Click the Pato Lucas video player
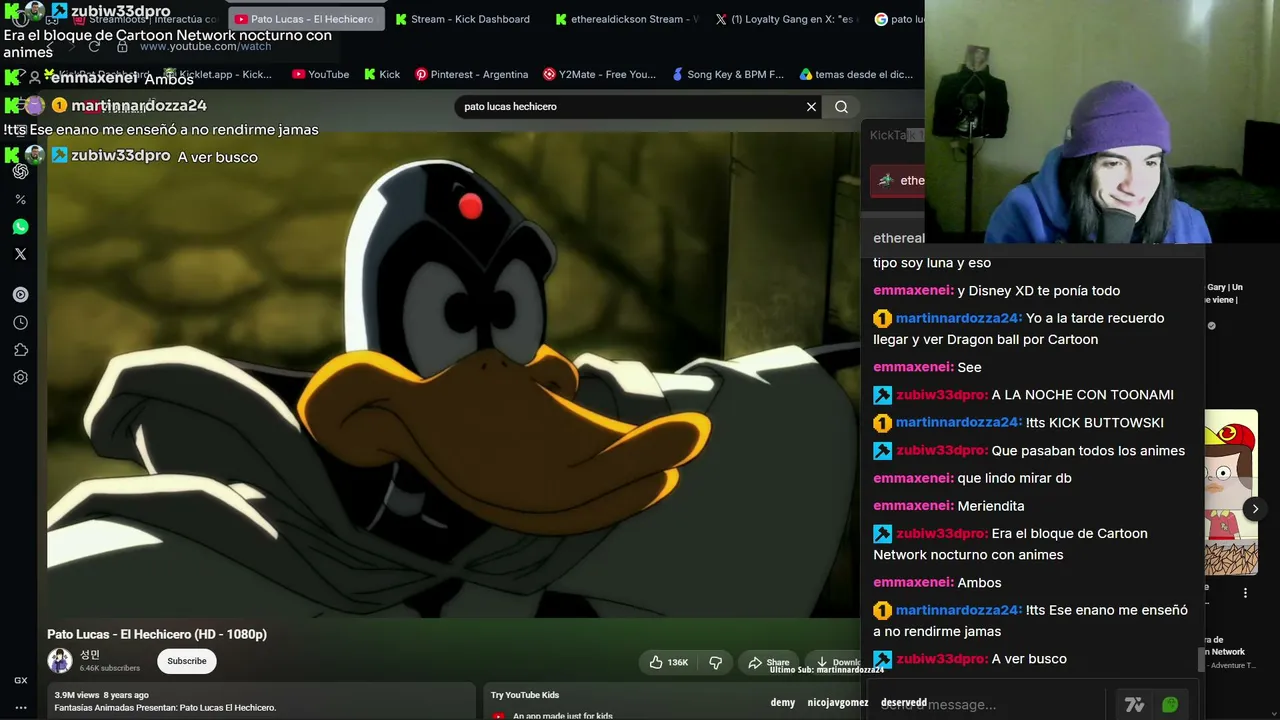 coord(453,375)
